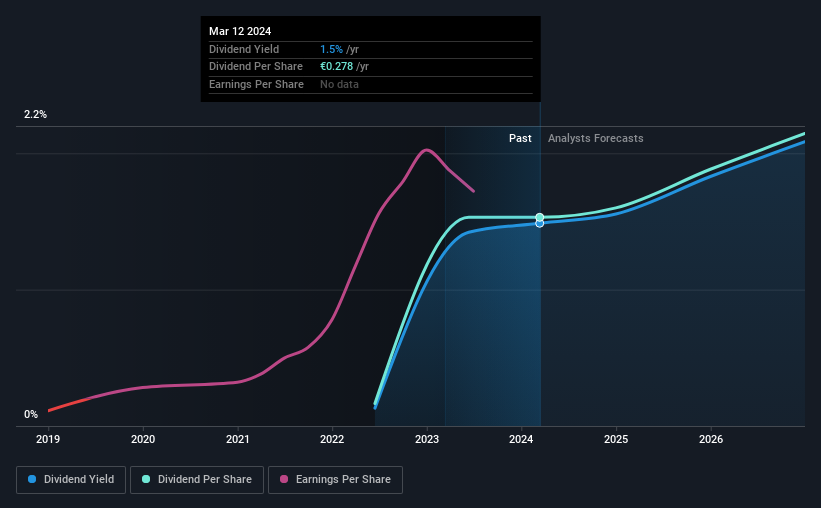Image resolution: width=821 pixels, height=508 pixels.
Task: Click the Past section label
Action: pos(520,138)
